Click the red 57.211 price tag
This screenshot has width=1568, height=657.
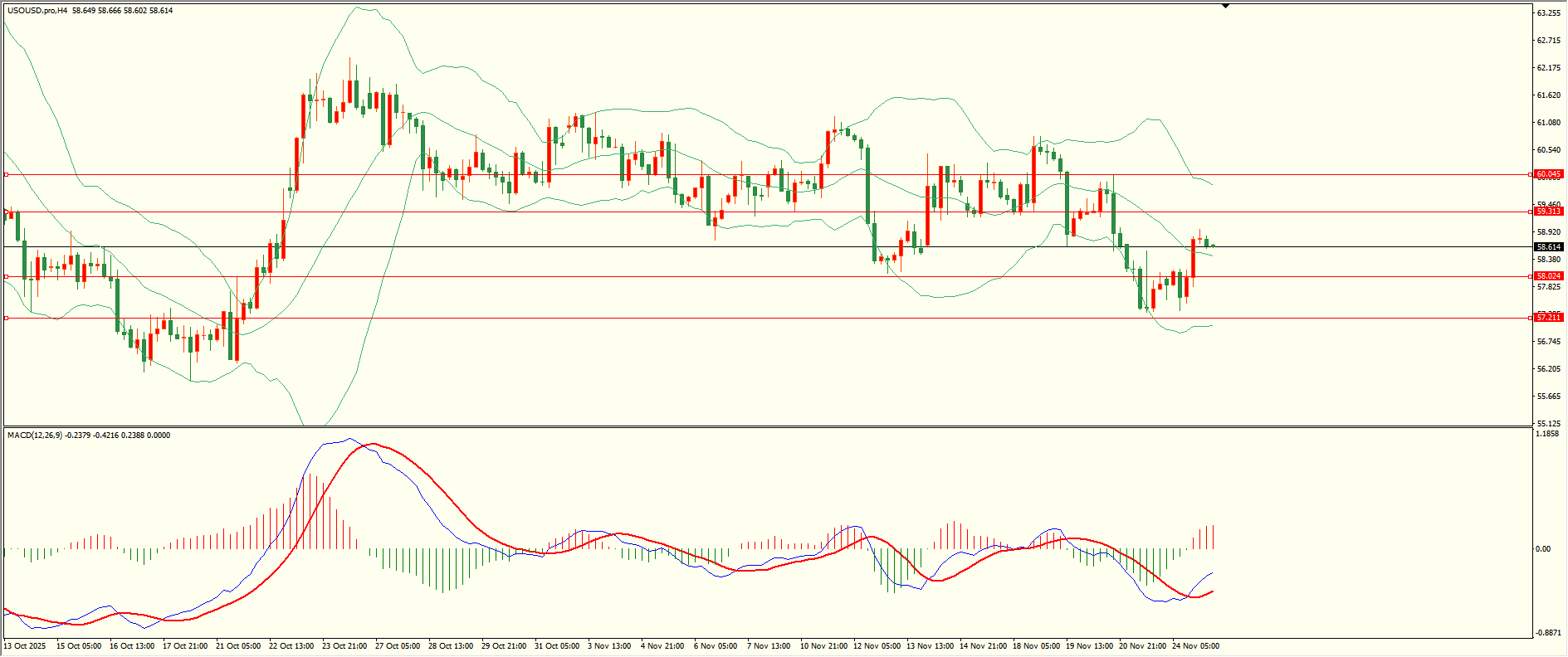(x=1548, y=318)
